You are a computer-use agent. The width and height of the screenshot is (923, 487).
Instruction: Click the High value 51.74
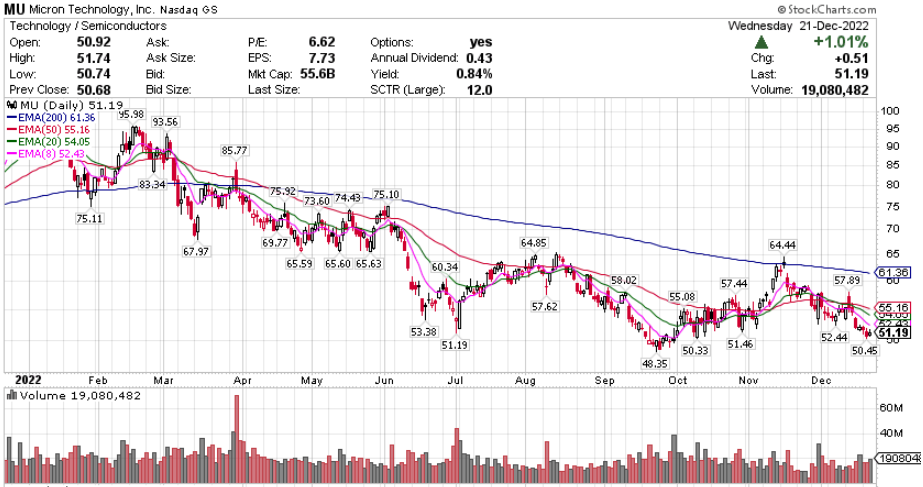click(94, 58)
